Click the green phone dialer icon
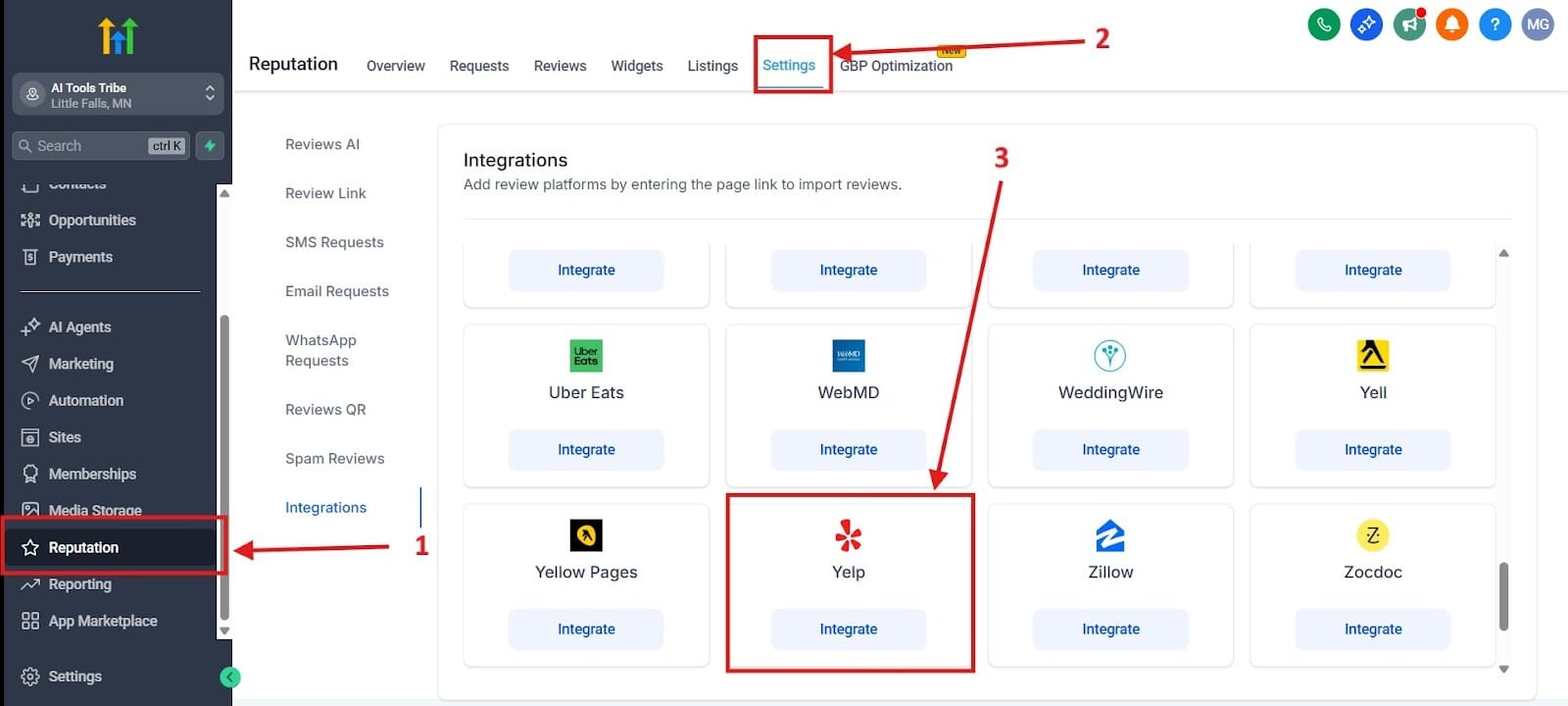This screenshot has height=706, width=1568. coord(1324,25)
